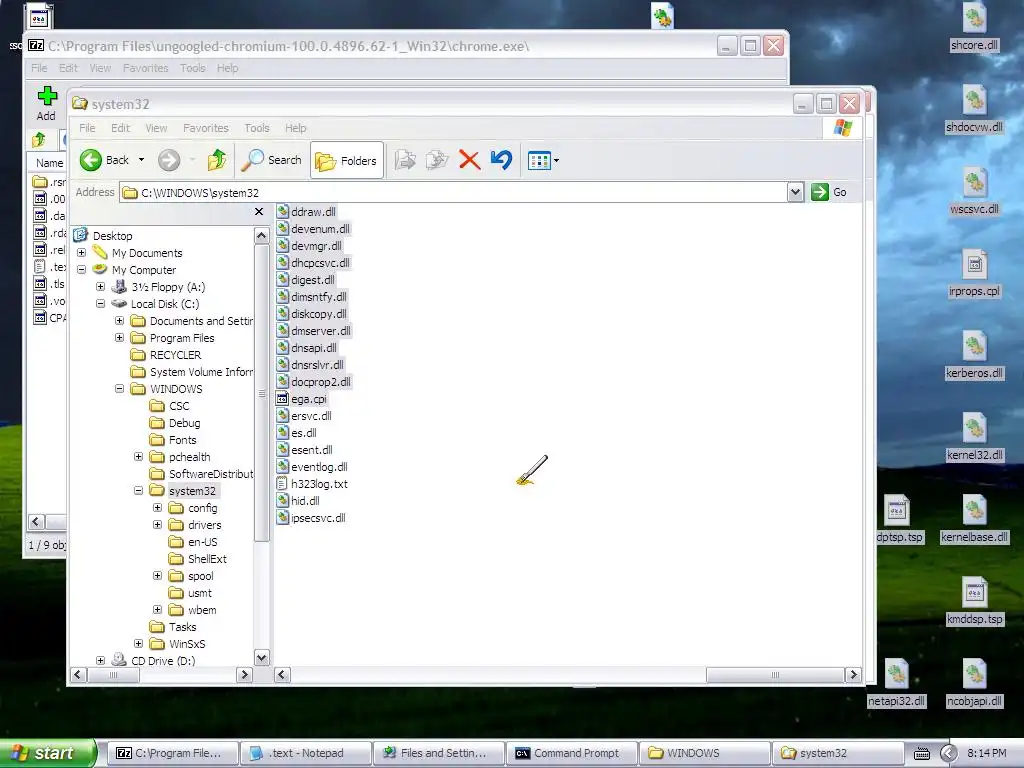Select Fonts folder in tree
1024x768 pixels.
pyautogui.click(x=182, y=440)
